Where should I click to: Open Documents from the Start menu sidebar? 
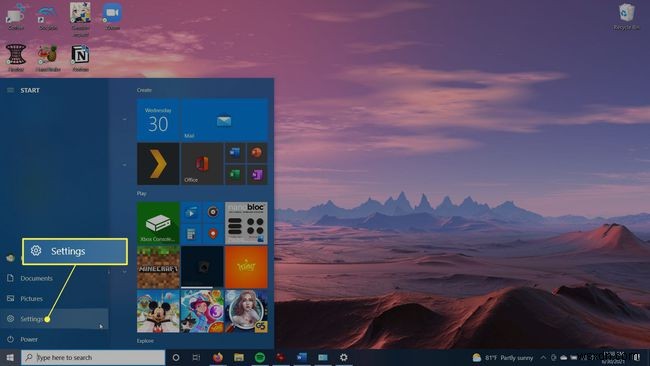point(54,278)
